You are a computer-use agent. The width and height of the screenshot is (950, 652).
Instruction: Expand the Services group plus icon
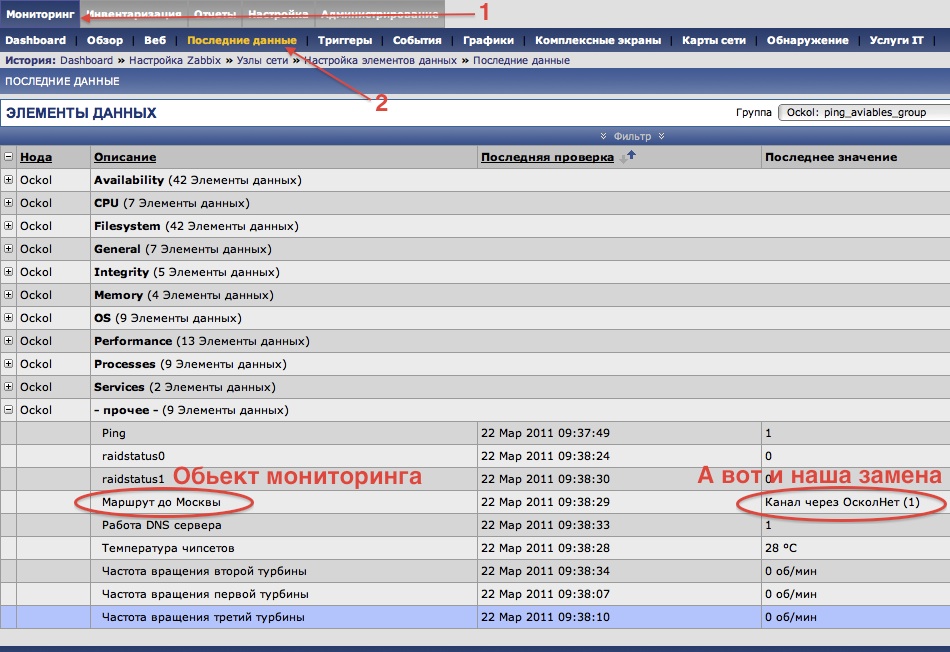(9, 387)
